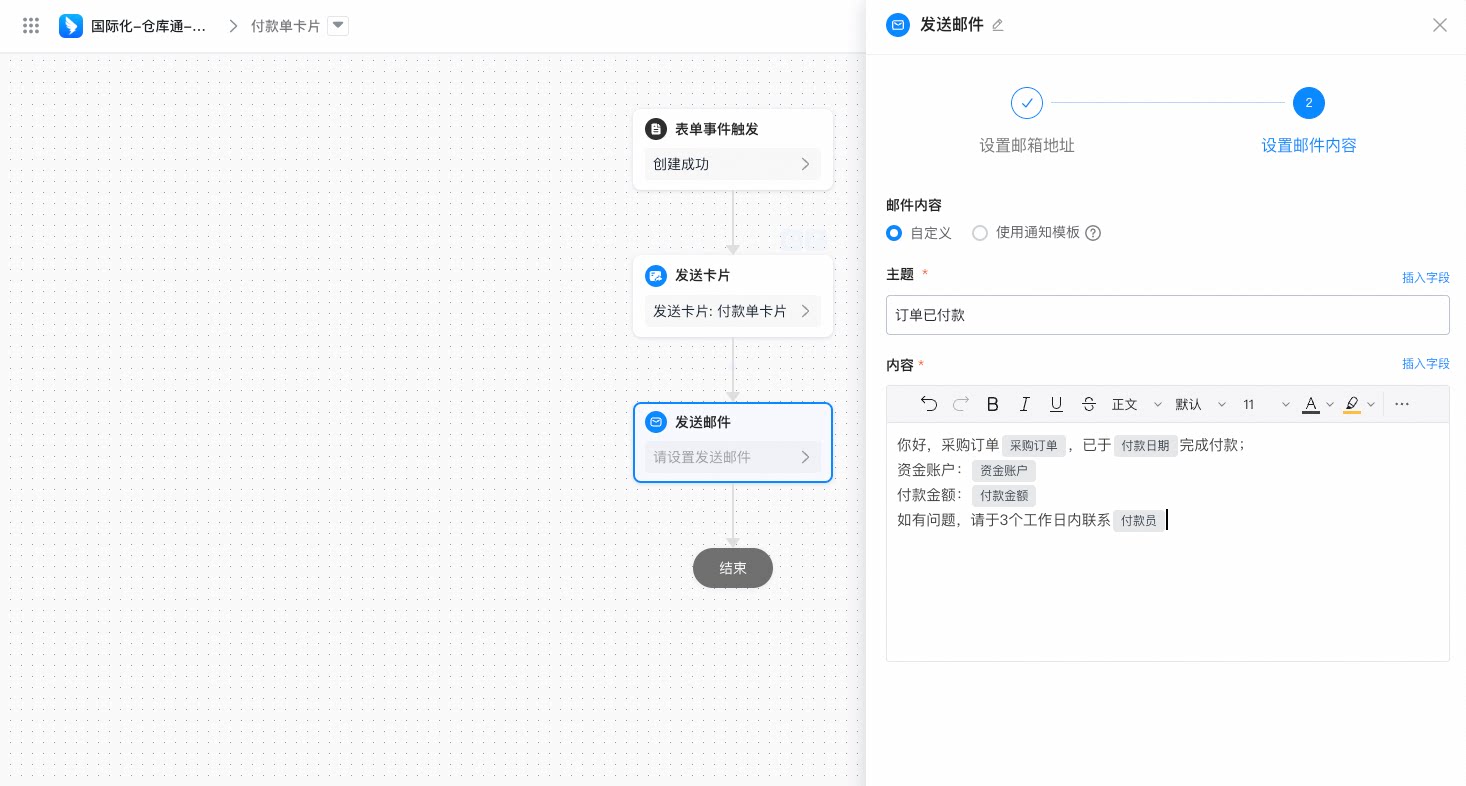
Task: Select the 使用通知模板 radio option
Action: [x=980, y=233]
